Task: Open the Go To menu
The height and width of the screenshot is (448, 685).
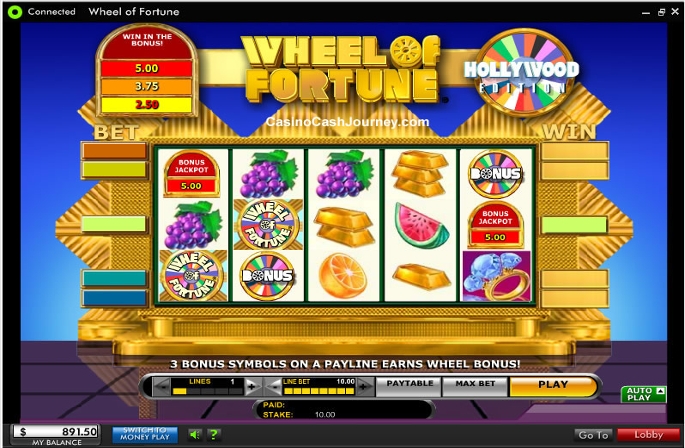Action: tap(593, 435)
